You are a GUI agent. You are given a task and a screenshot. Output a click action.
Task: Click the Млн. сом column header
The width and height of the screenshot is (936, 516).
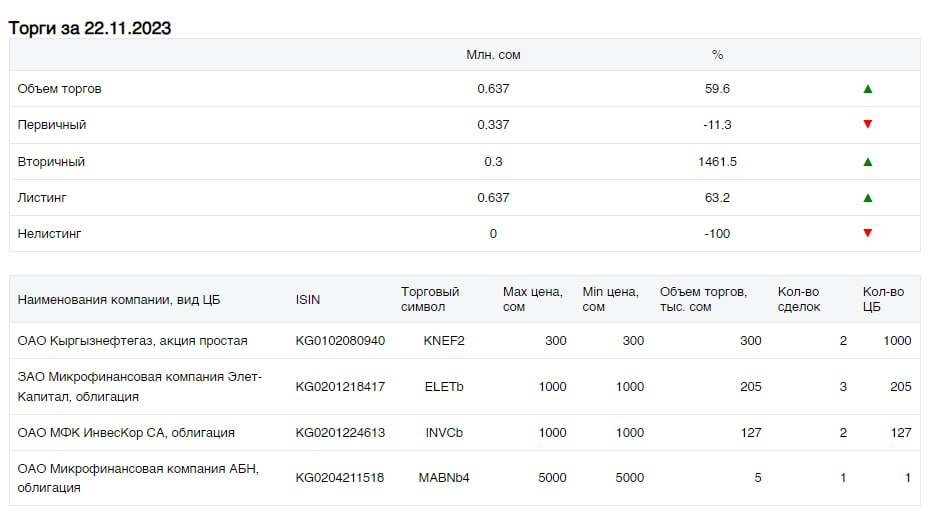pyautogui.click(x=493, y=55)
